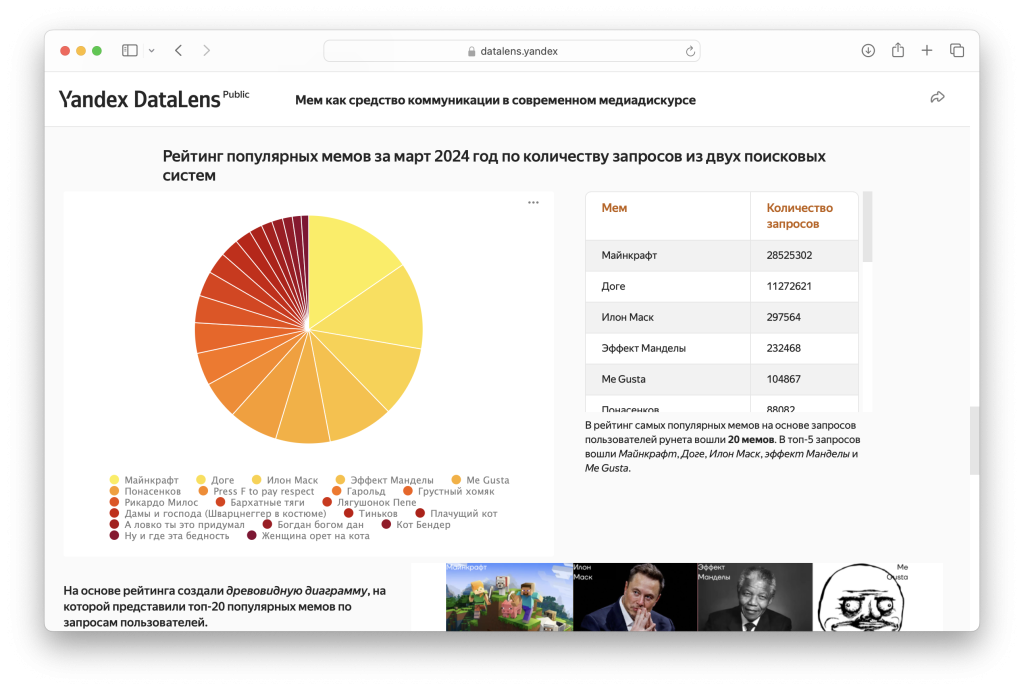The height and width of the screenshot is (690, 1024).
Task: Toggle Эффект Манделы legend entry
Action: [385, 480]
